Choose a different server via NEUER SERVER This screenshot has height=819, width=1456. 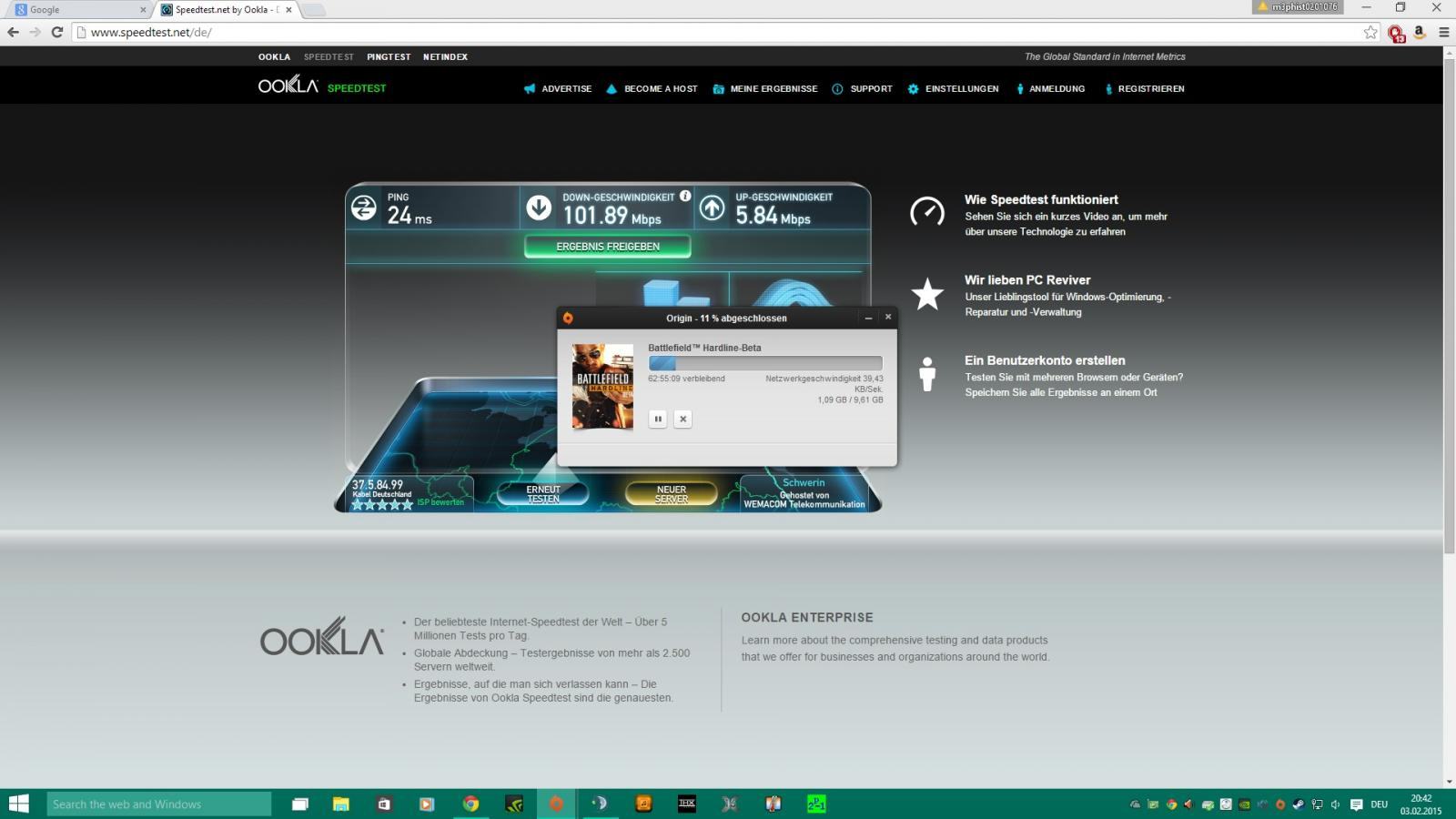pos(672,493)
